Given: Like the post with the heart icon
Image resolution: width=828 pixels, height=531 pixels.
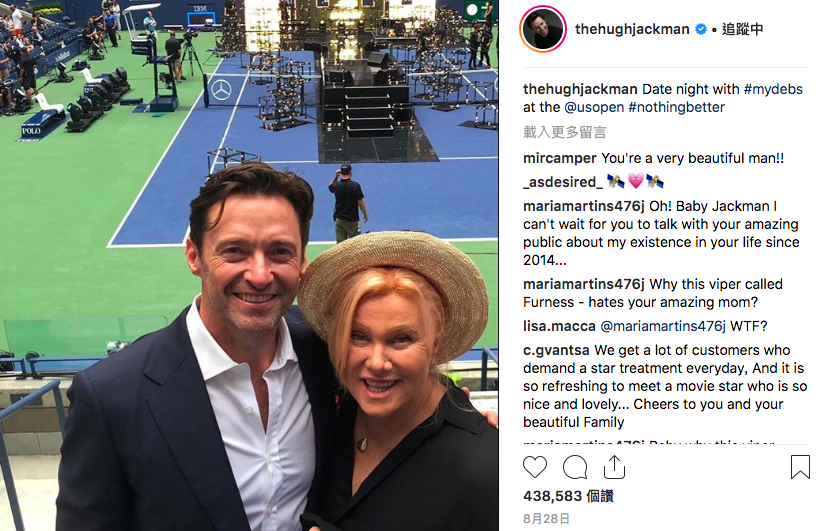Looking at the screenshot, I should coord(535,468).
